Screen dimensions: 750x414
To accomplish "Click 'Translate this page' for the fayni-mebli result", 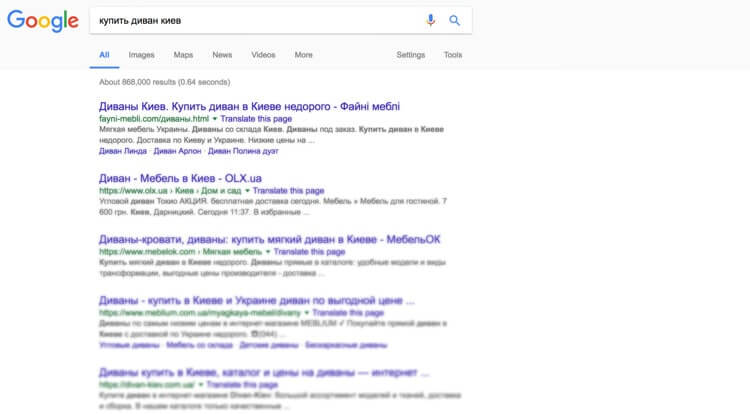I will (256, 119).
